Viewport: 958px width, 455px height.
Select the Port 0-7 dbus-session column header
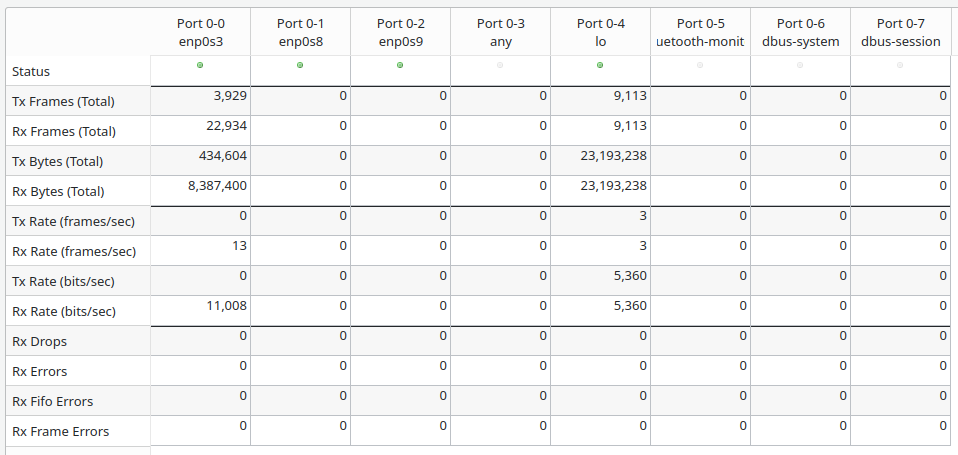(900, 32)
